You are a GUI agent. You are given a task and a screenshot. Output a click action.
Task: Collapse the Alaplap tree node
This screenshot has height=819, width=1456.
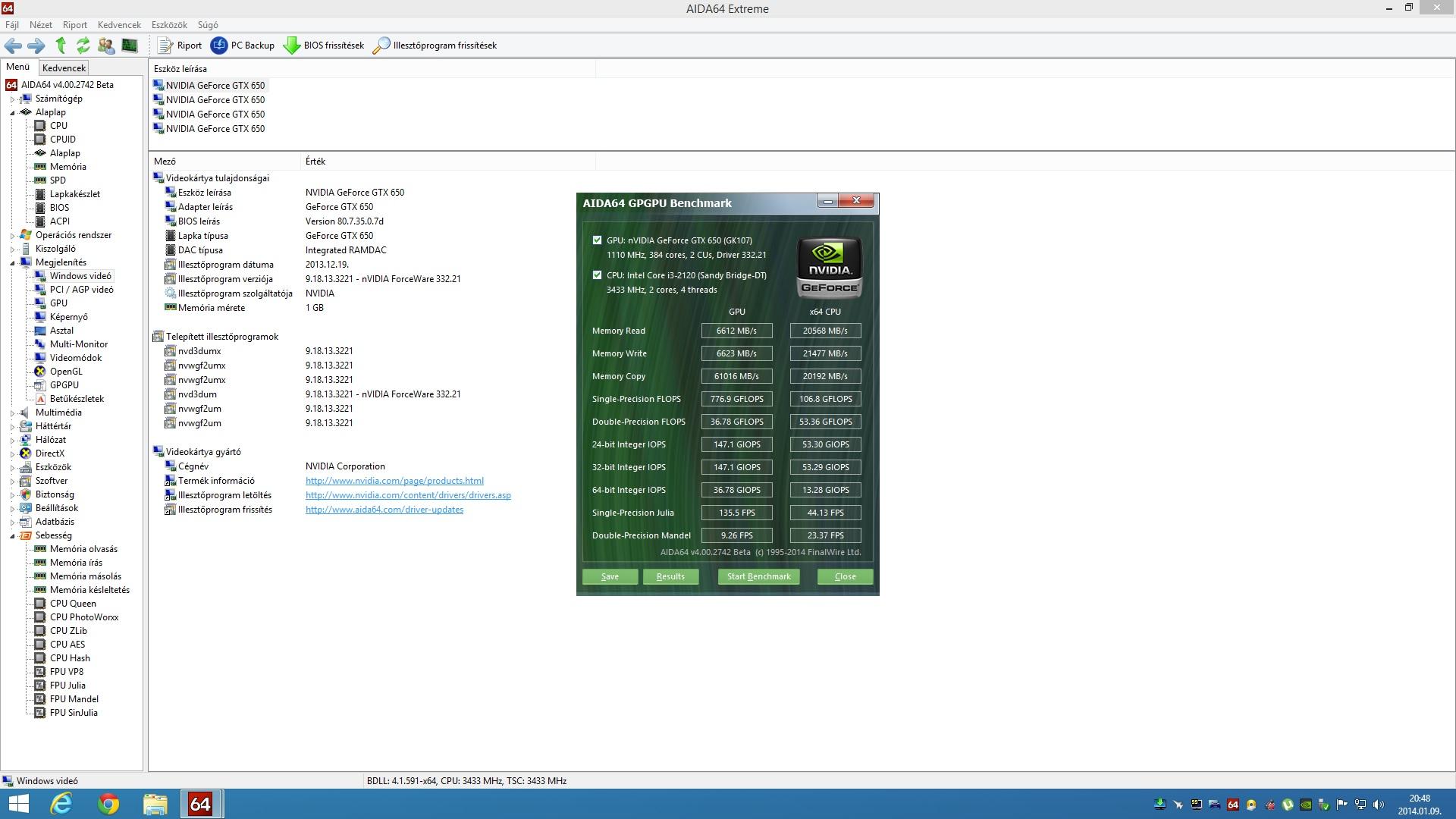pyautogui.click(x=12, y=113)
